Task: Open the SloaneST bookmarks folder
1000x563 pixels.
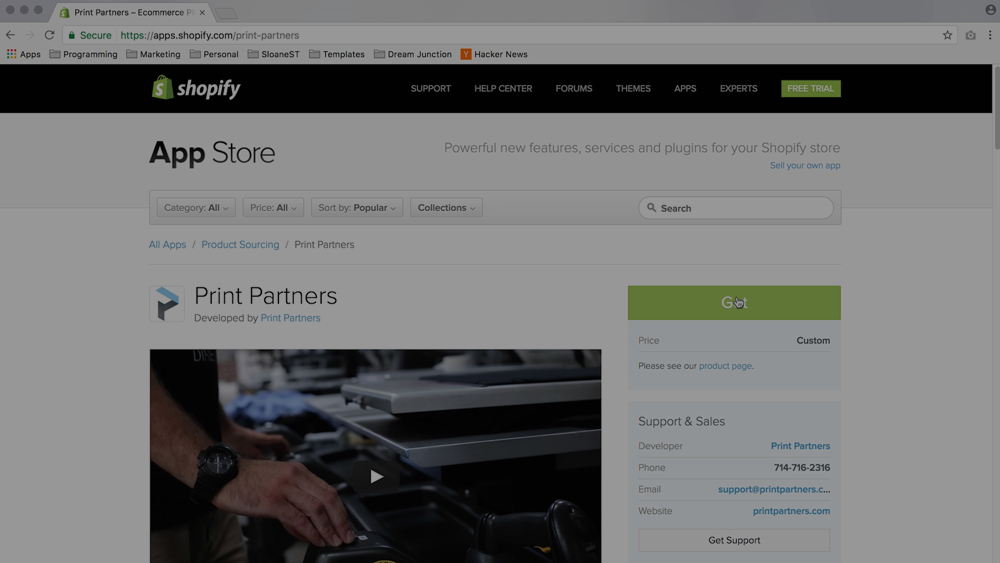Action: (274, 54)
